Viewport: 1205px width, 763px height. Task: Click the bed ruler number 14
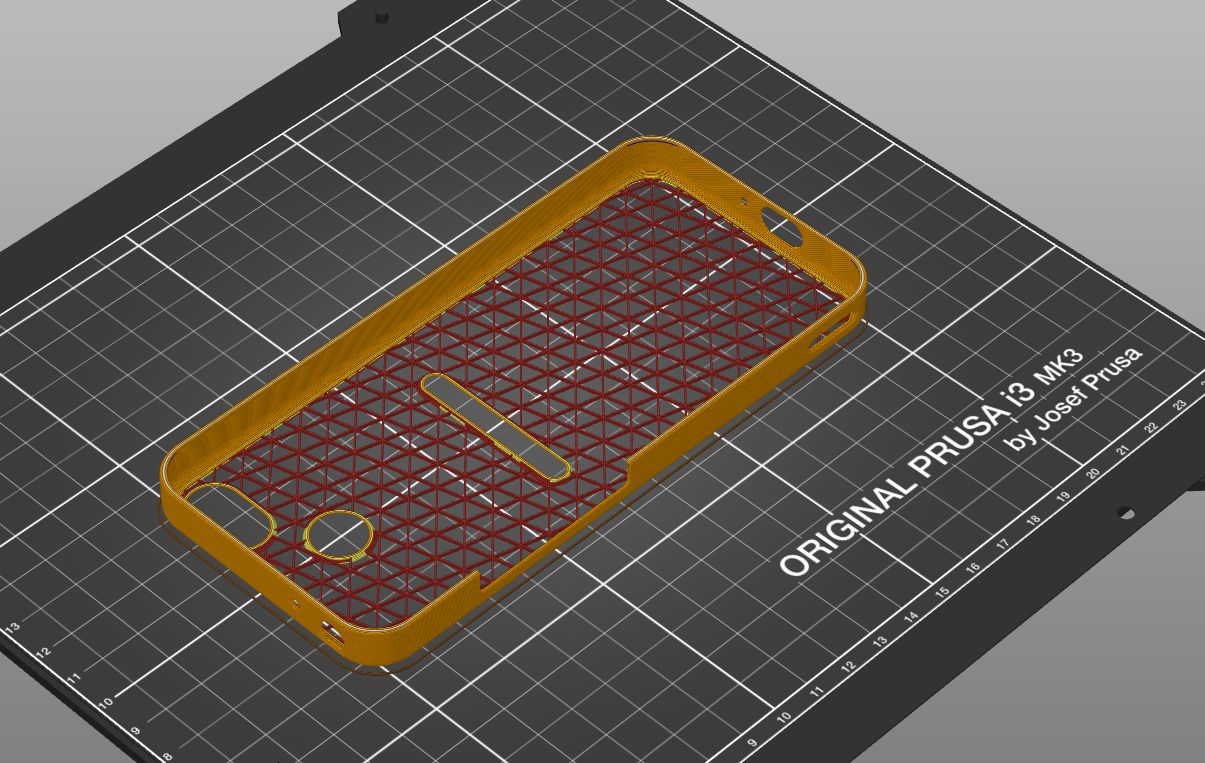point(912,616)
